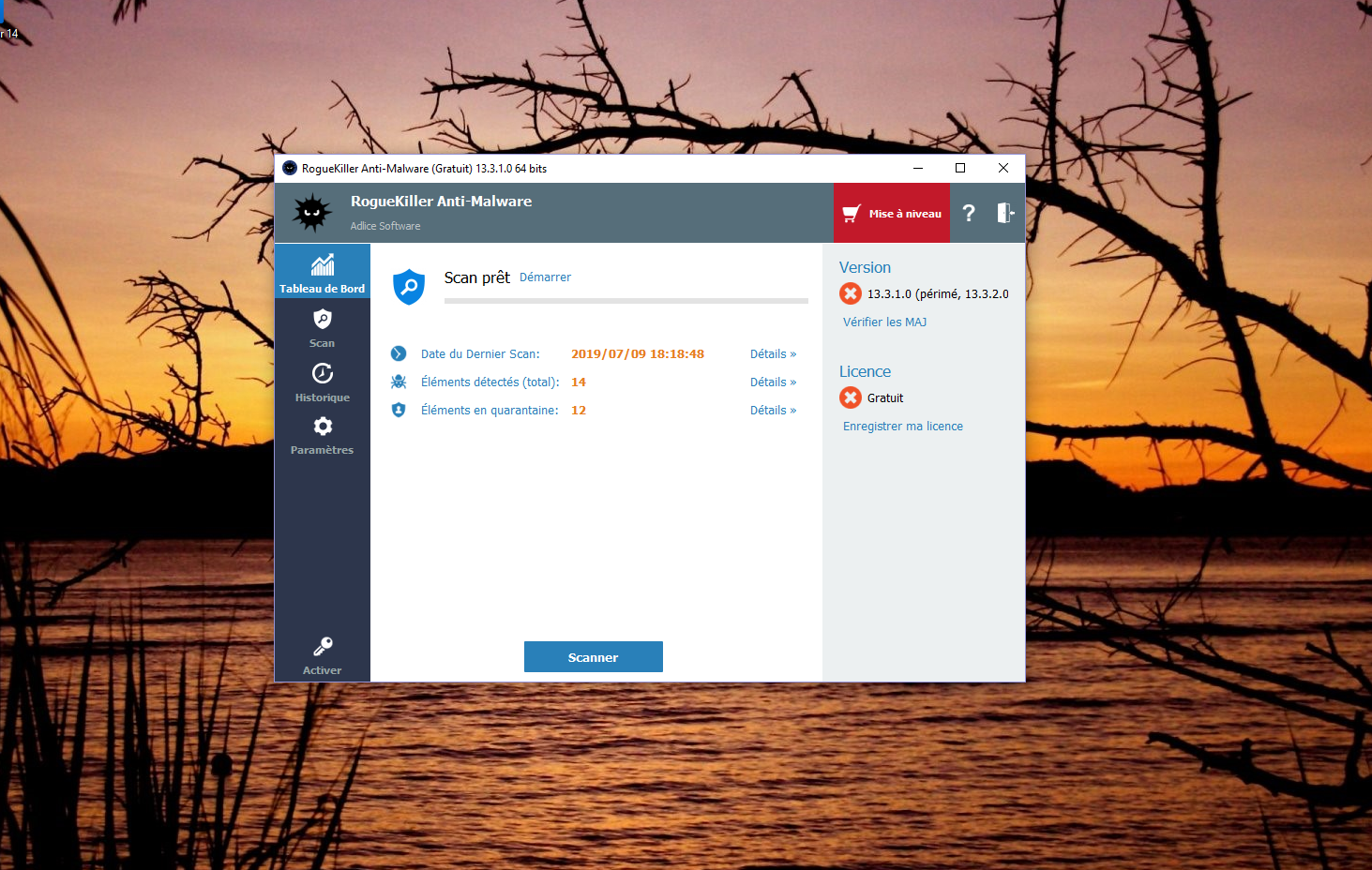The height and width of the screenshot is (870, 1372).
Task: Open the Tableau de Bord dashboard tab
Action: [x=323, y=272]
